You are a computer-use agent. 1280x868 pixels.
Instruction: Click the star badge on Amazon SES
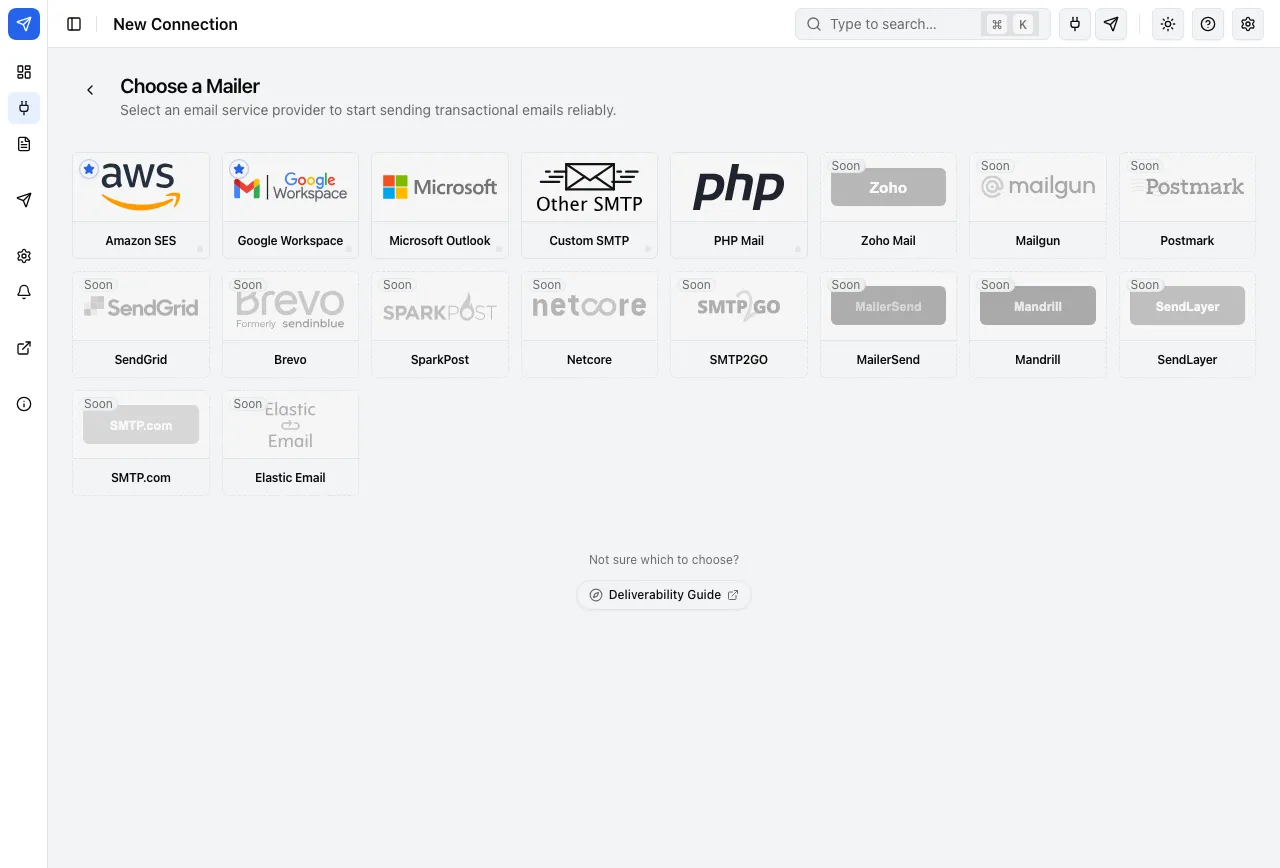click(x=89, y=170)
